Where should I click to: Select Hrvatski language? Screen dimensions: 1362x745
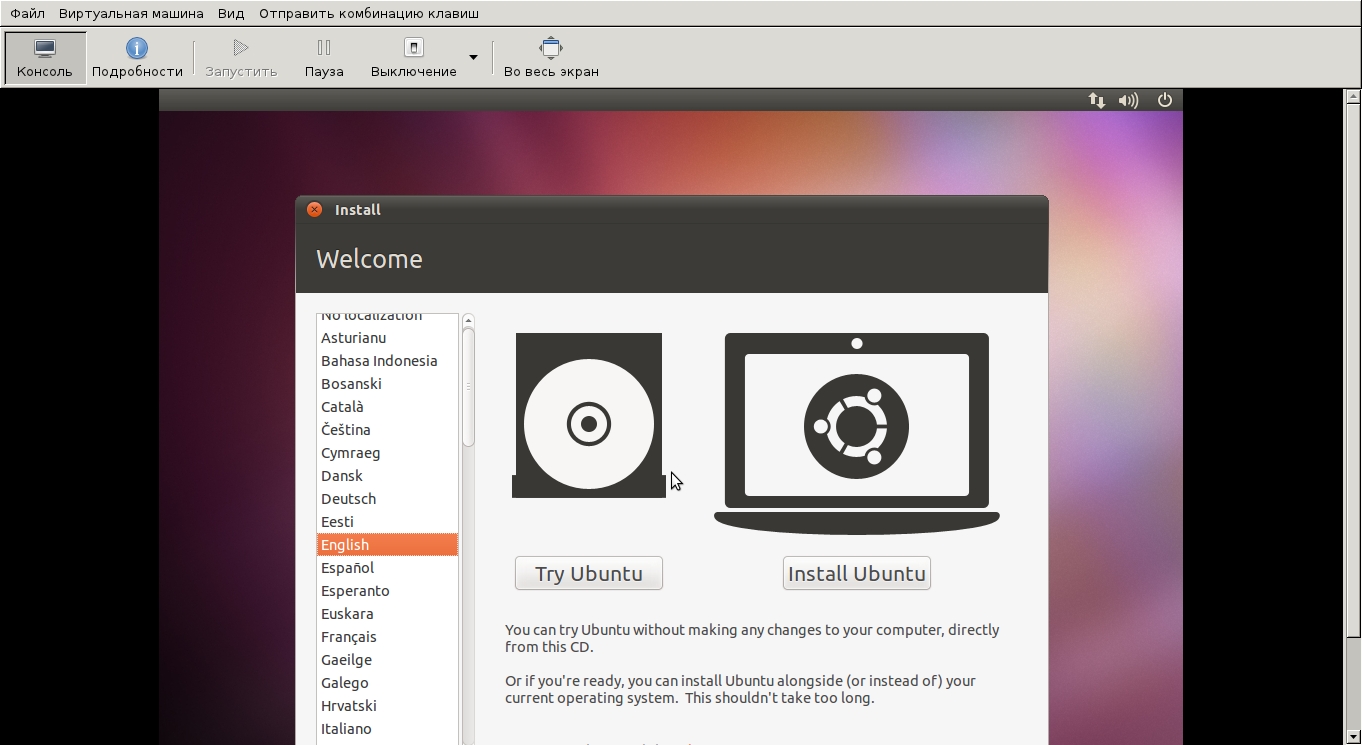[x=387, y=706]
